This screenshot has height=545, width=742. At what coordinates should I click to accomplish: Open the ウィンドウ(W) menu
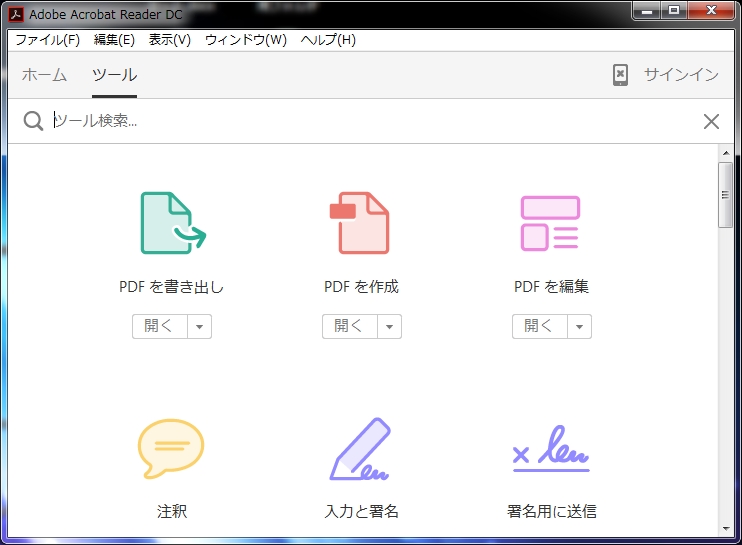(x=246, y=40)
